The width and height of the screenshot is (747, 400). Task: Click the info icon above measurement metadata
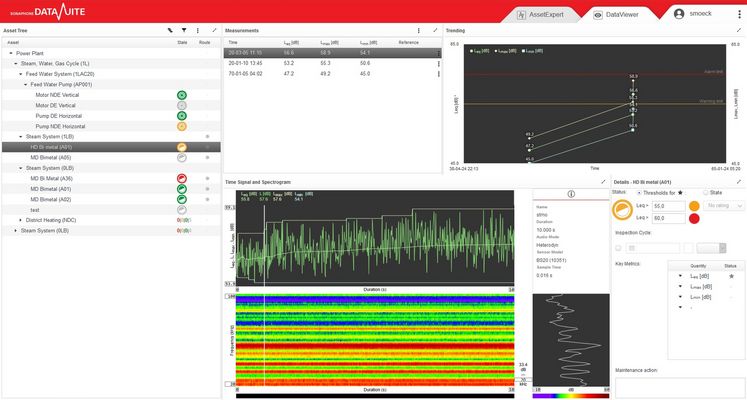(x=570, y=194)
